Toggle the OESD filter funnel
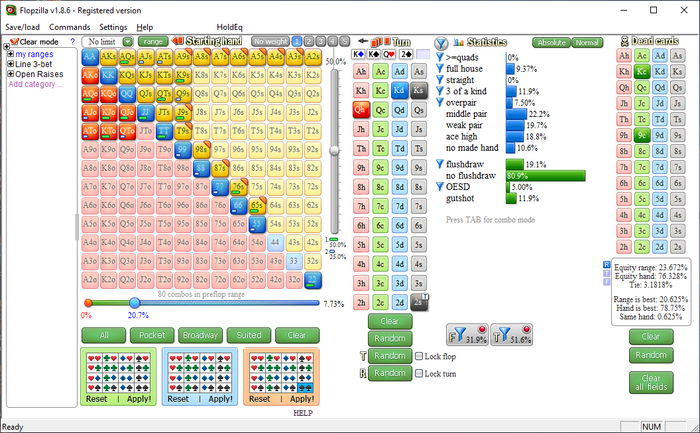This screenshot has height=433, width=700. 440,187
